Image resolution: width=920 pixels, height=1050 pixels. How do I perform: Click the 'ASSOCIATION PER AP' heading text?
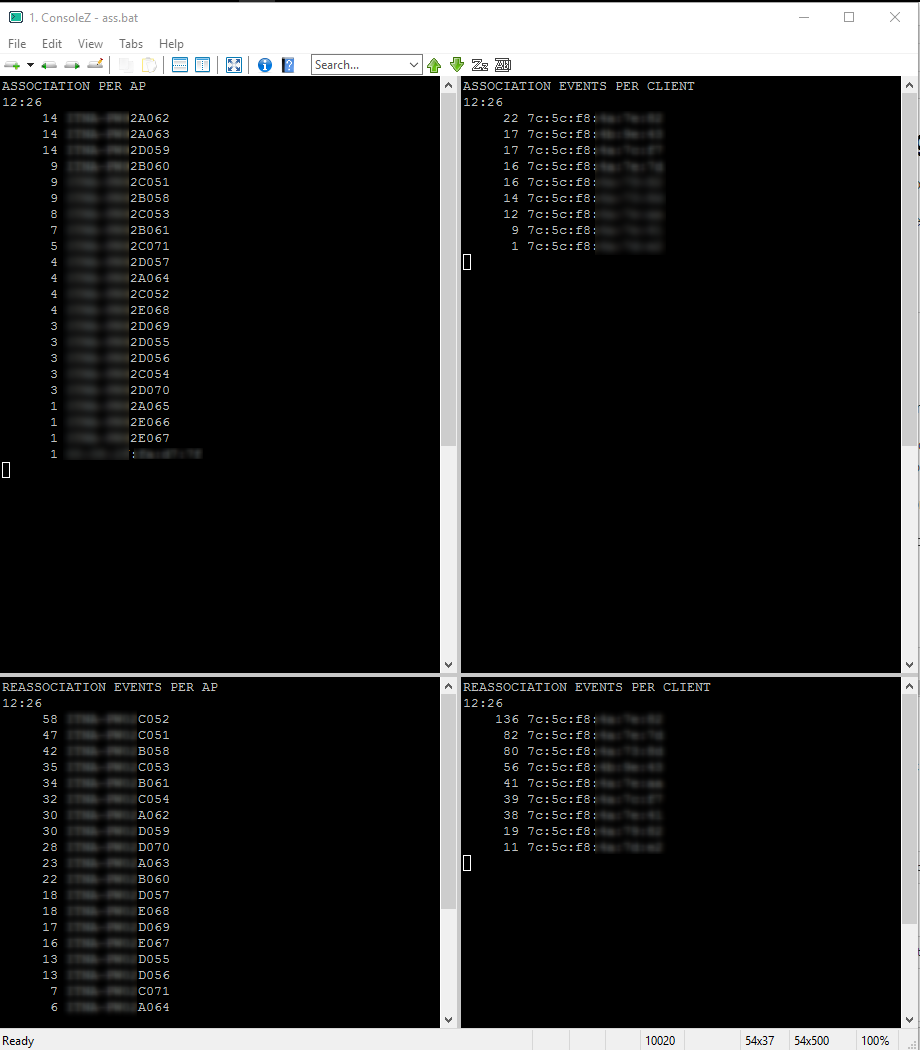point(74,86)
